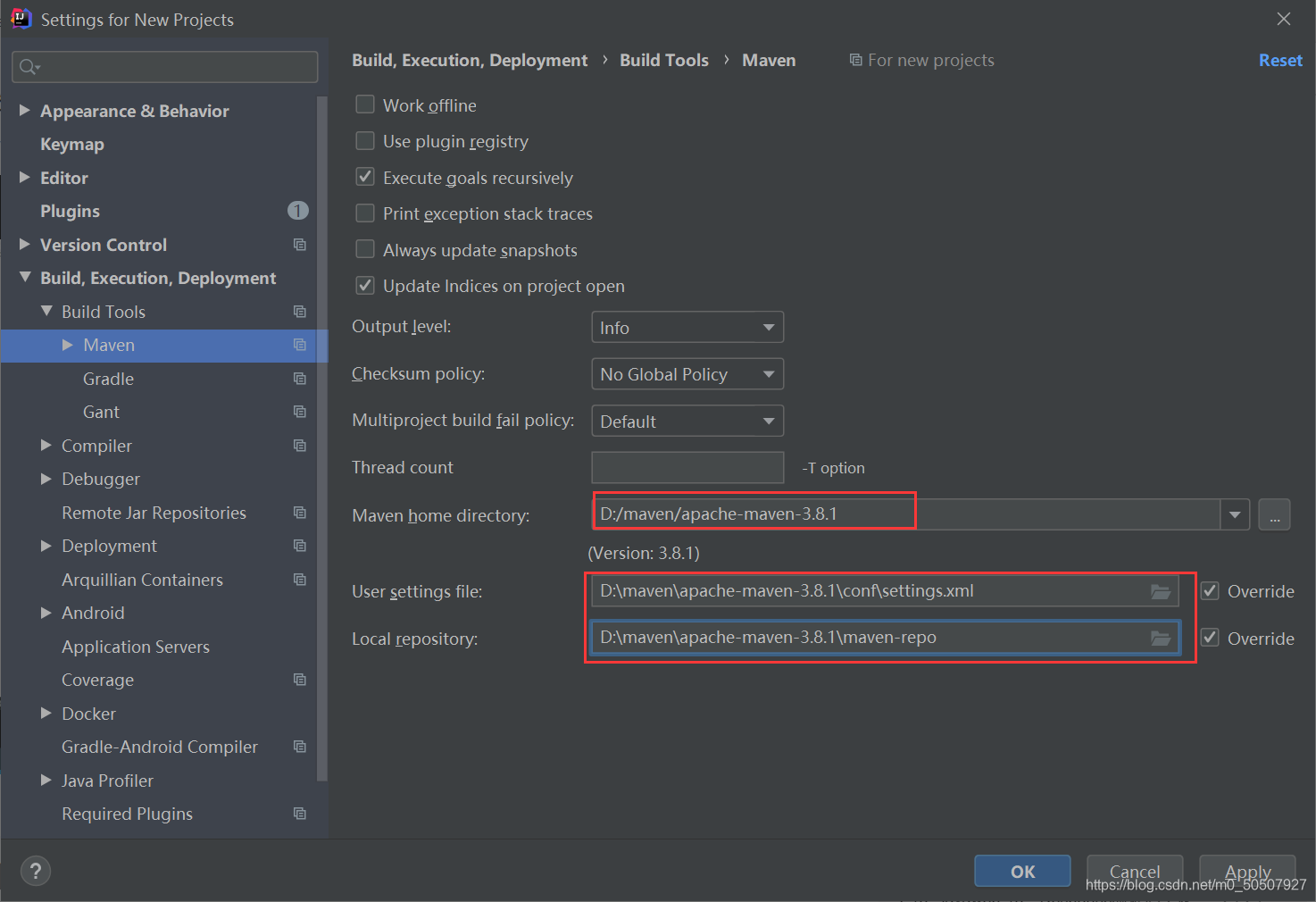Select Gradle under Build Tools
The image size is (1316, 902).
(108, 379)
